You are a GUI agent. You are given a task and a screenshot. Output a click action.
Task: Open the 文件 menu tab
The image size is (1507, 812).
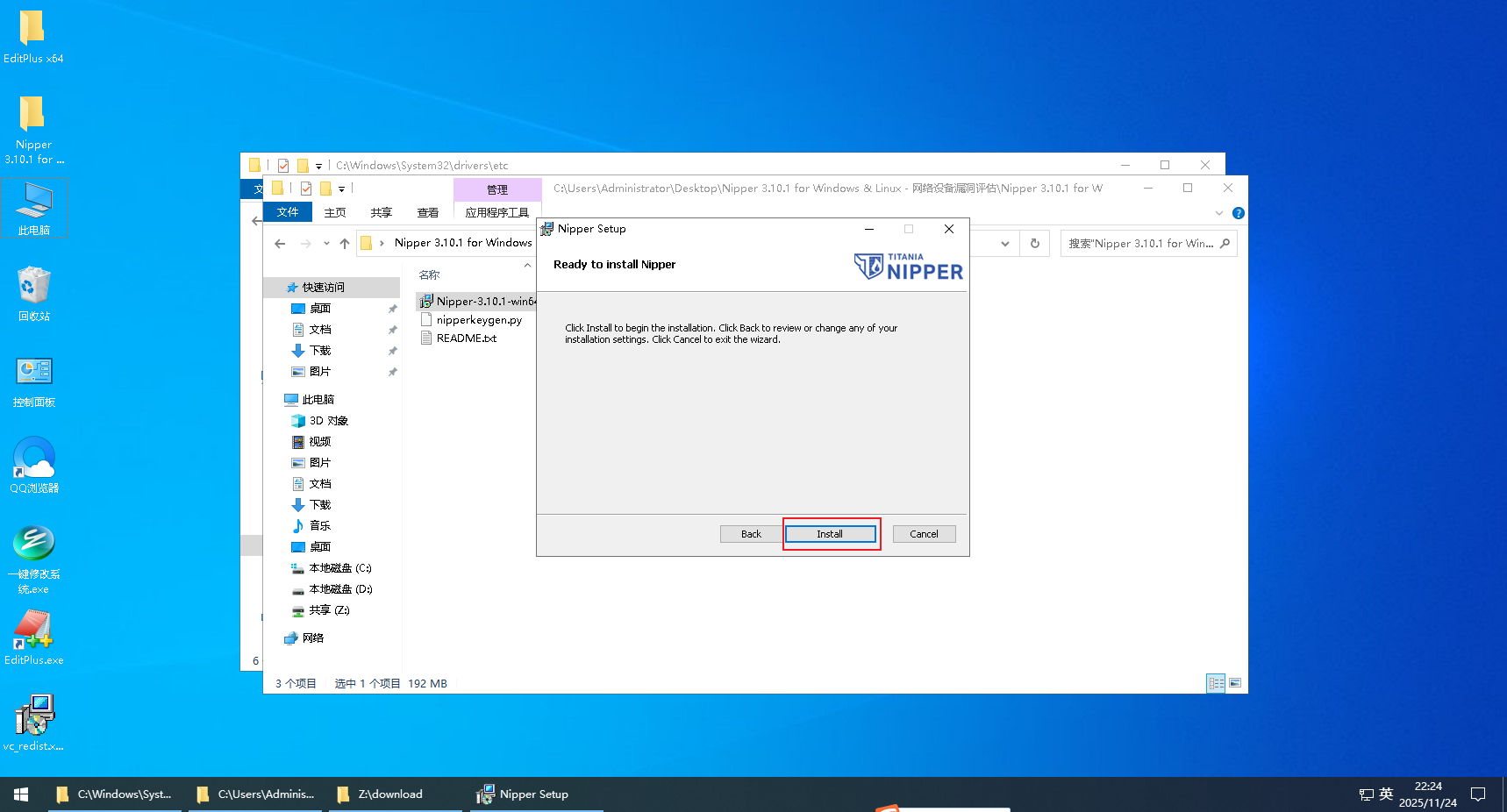288,212
